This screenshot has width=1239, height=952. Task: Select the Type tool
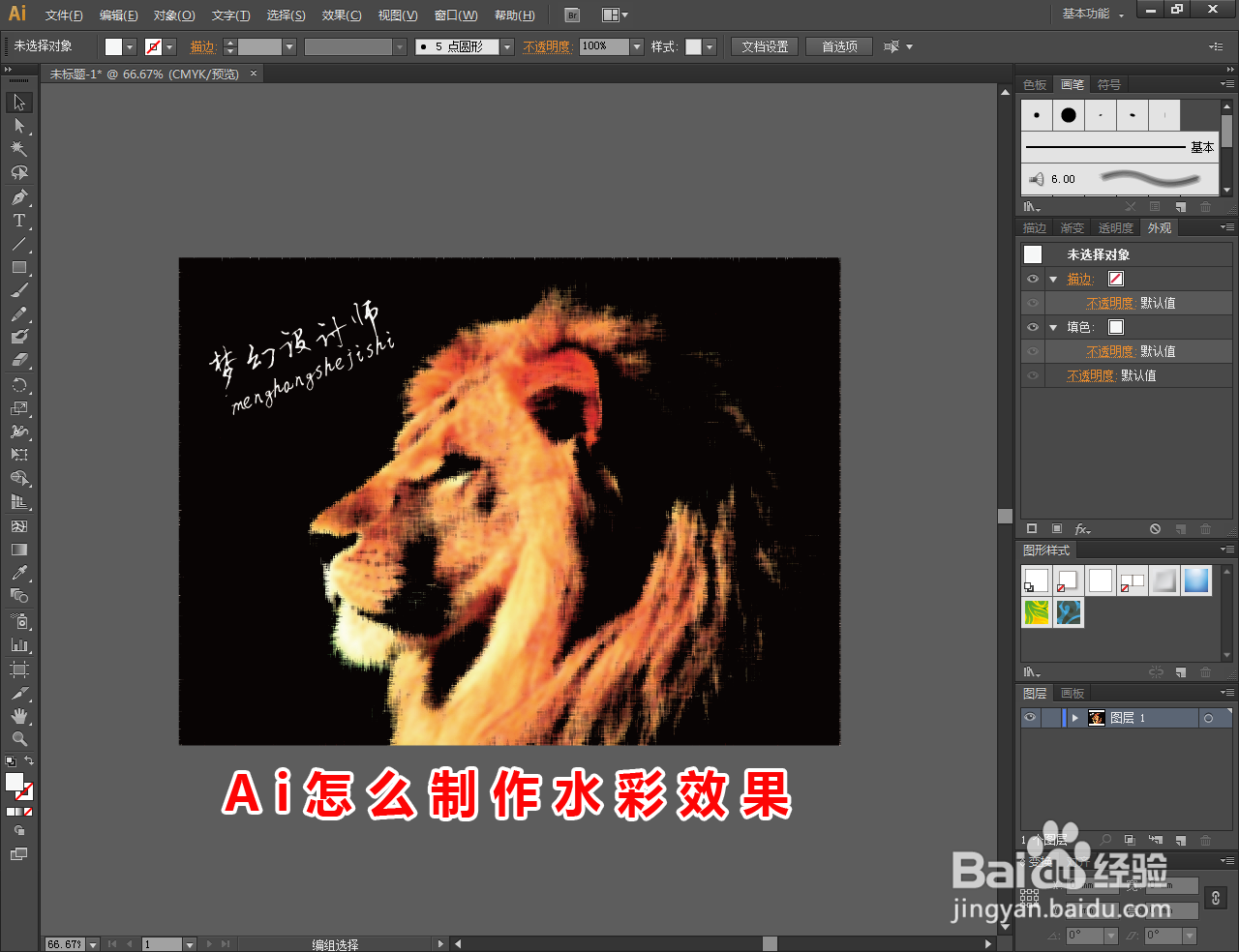coord(19,220)
